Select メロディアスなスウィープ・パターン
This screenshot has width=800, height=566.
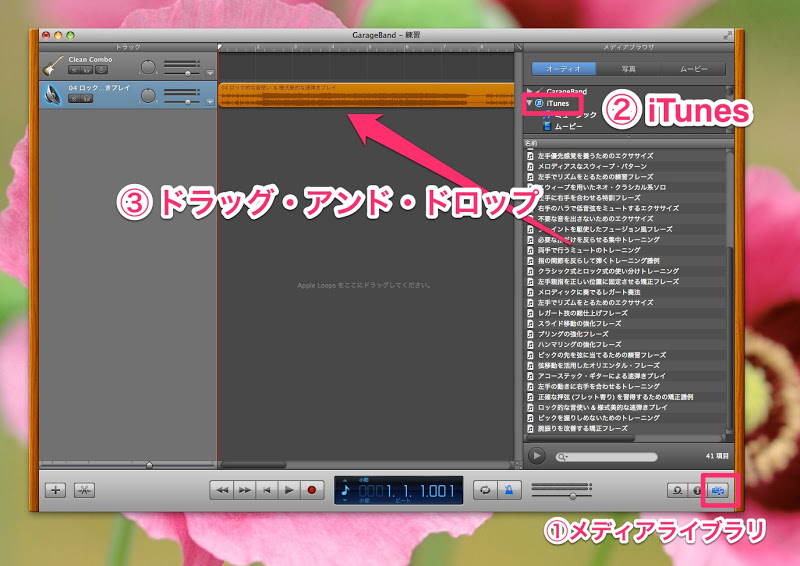pos(592,166)
